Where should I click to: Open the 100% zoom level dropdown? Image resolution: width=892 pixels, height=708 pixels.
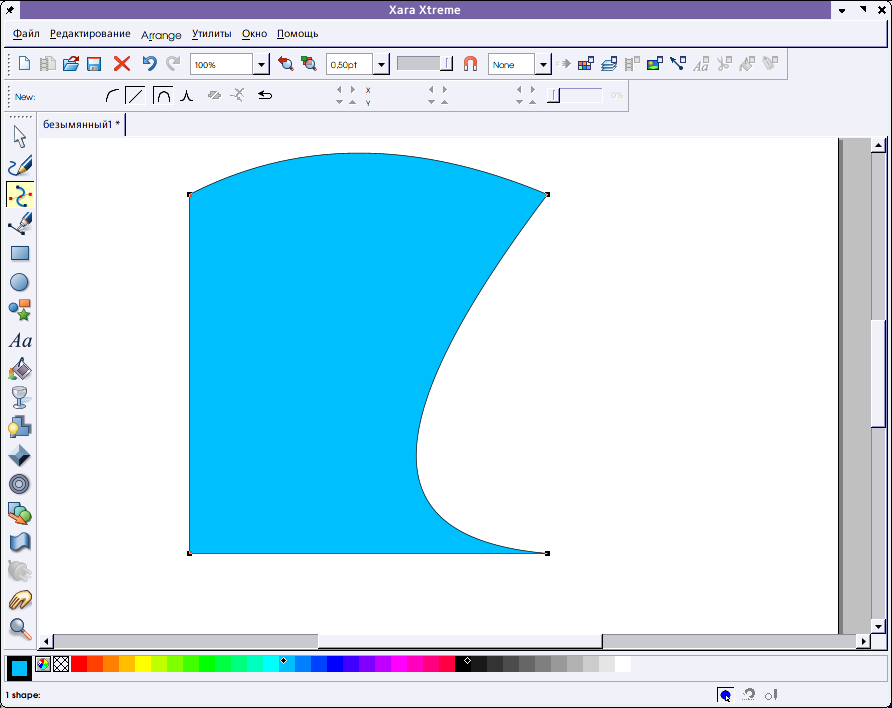click(x=261, y=65)
